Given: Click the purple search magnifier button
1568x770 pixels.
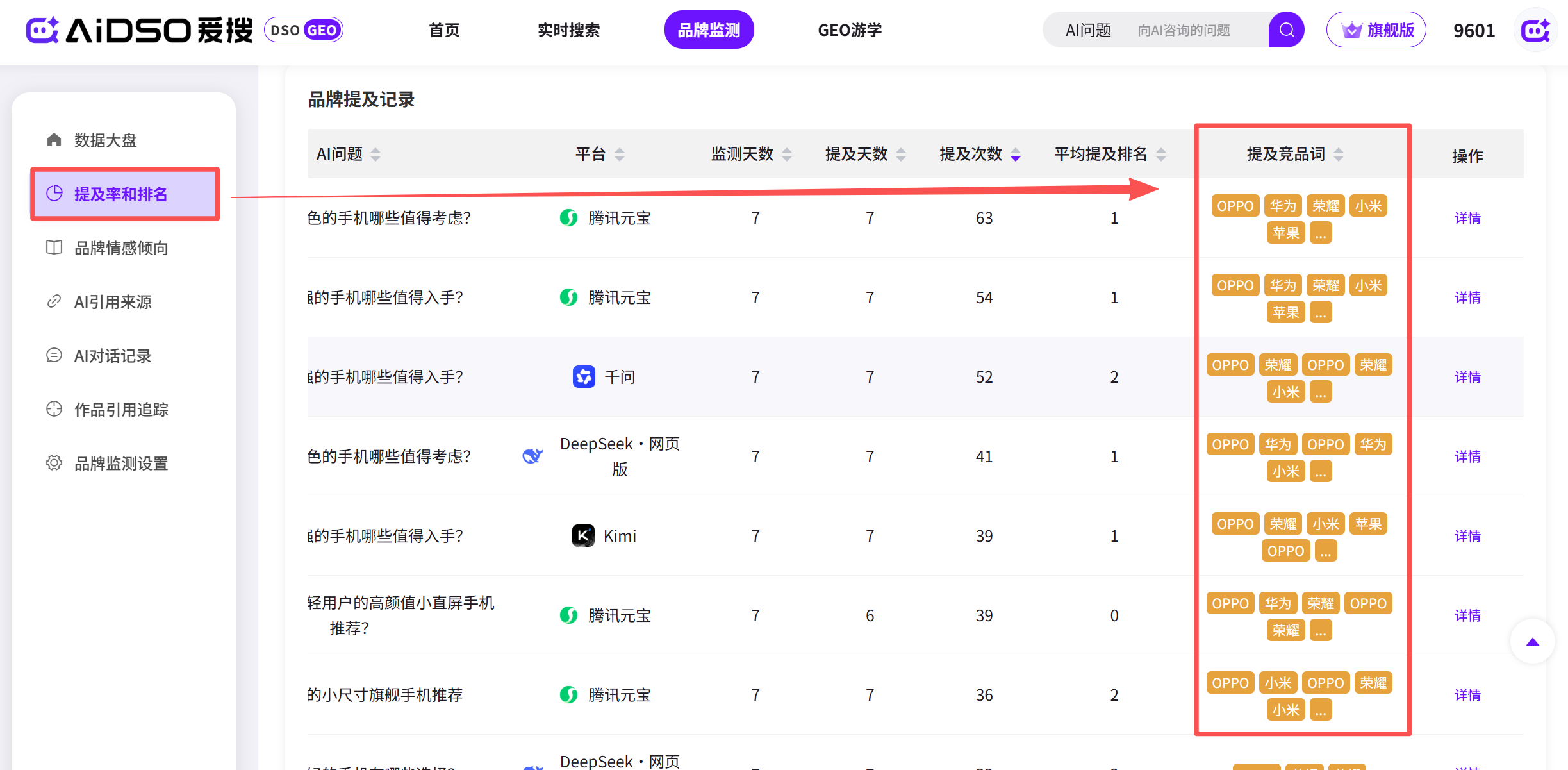Looking at the screenshot, I should tap(1286, 30).
